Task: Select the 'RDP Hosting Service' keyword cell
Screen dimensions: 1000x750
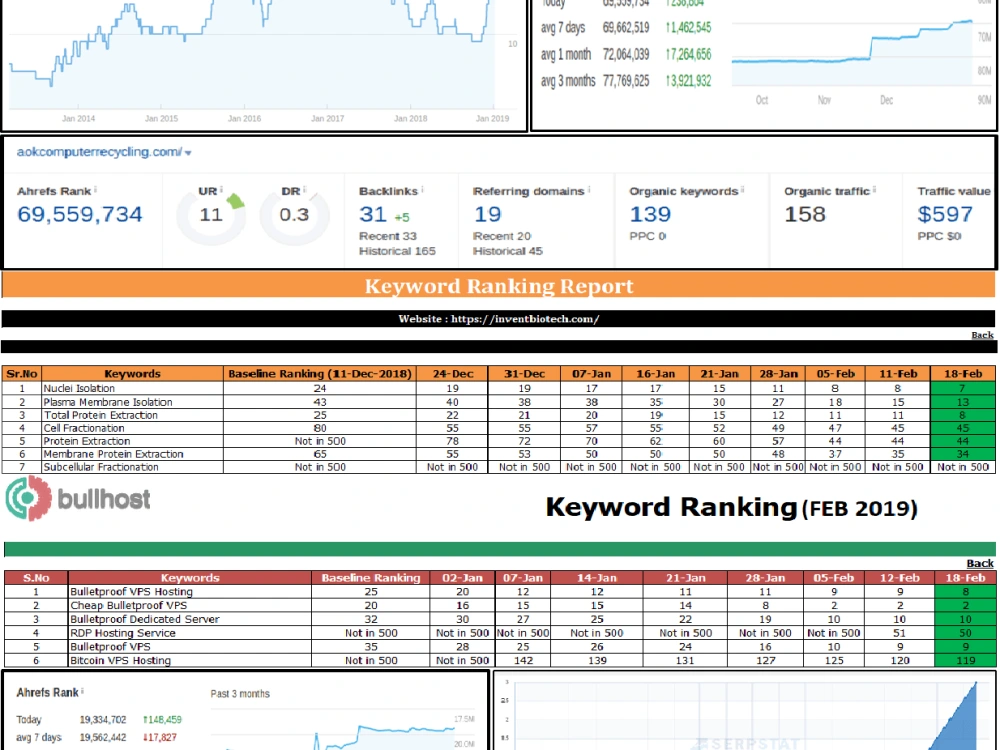Action: (190, 633)
